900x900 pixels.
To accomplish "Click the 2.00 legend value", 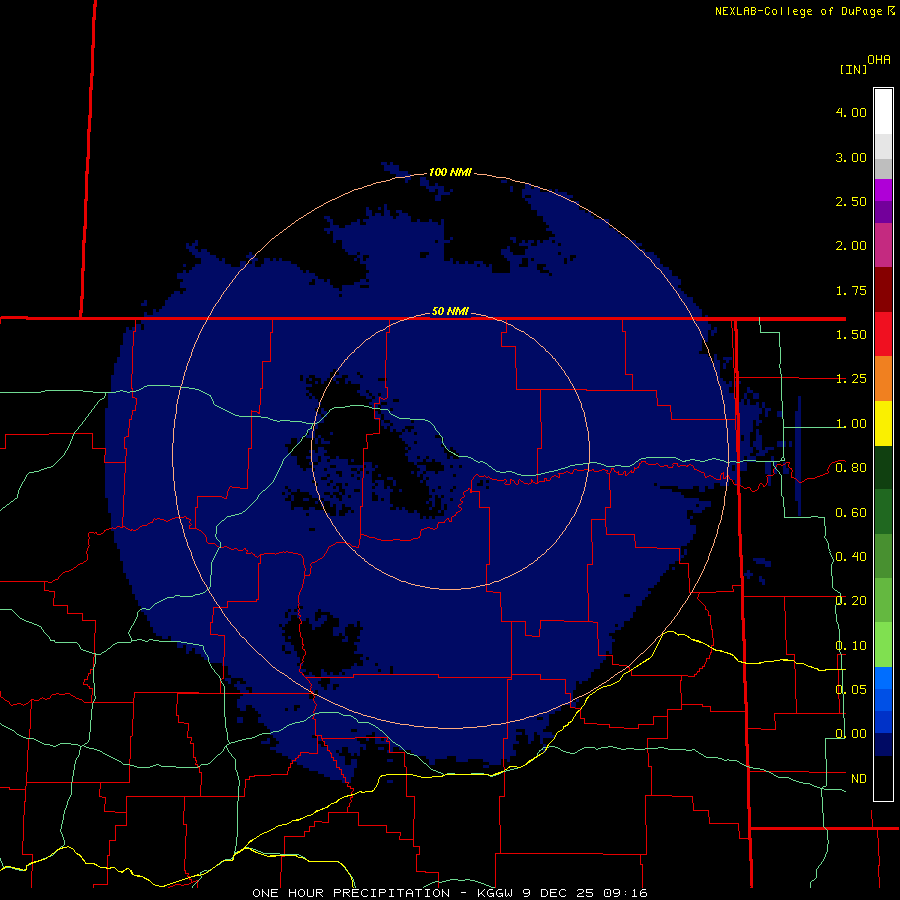I will (x=851, y=246).
